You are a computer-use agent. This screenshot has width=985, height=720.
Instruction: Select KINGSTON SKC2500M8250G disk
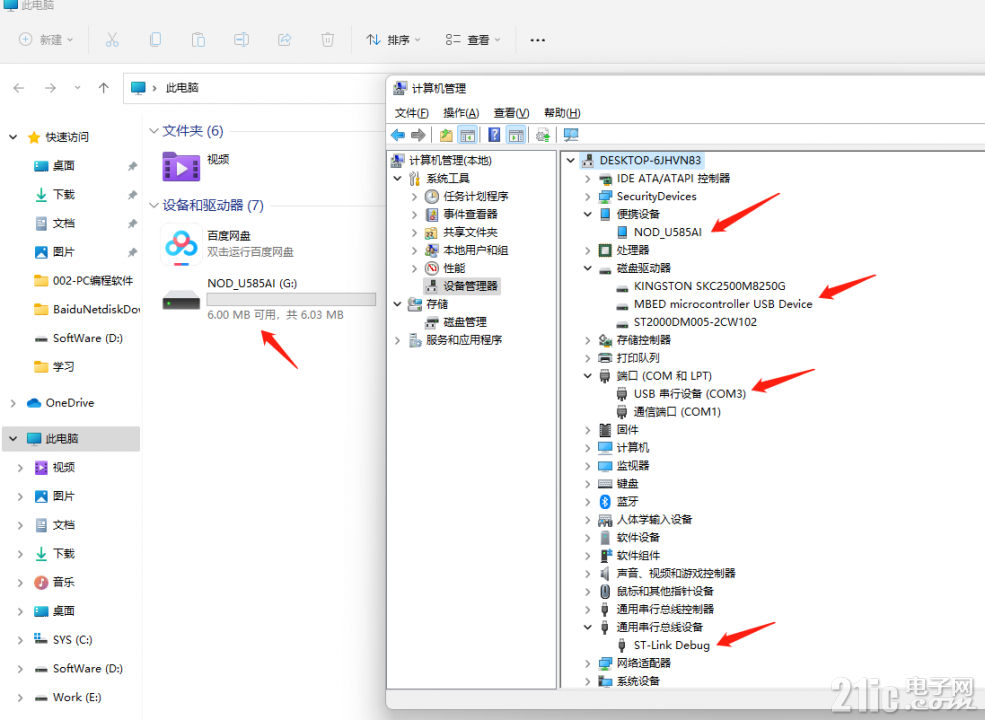pos(709,286)
